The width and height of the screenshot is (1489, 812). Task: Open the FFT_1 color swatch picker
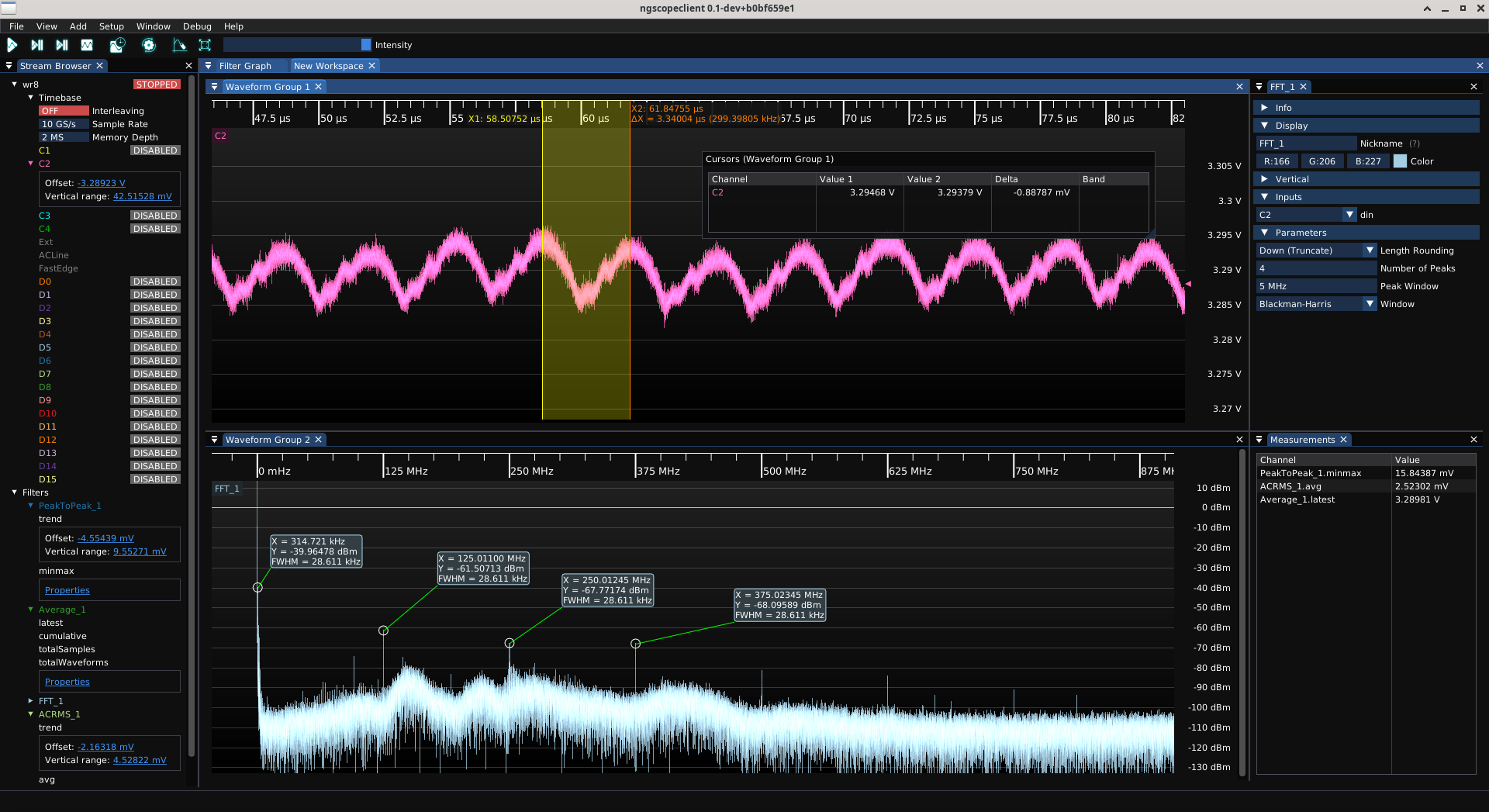point(1400,161)
